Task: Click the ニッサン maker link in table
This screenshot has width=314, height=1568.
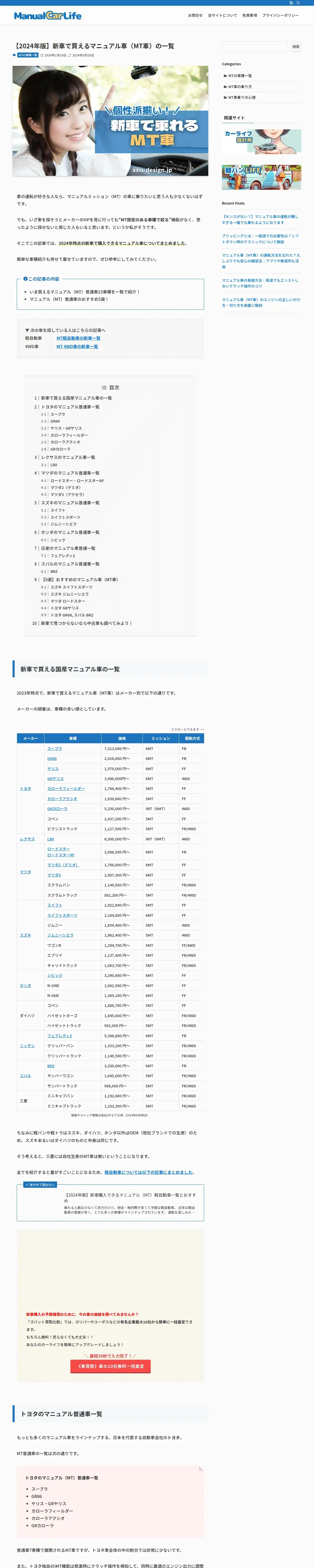Action: pyautogui.click(x=27, y=1046)
